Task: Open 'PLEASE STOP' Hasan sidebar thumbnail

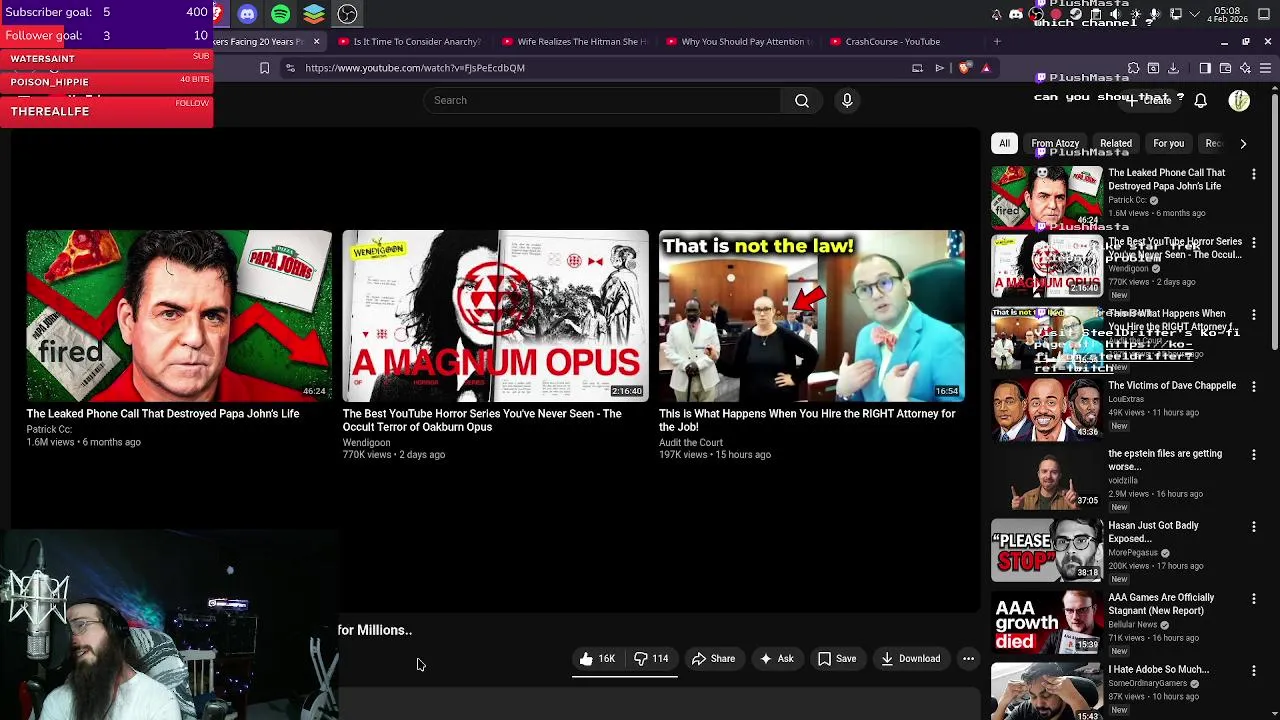Action: point(1046,552)
